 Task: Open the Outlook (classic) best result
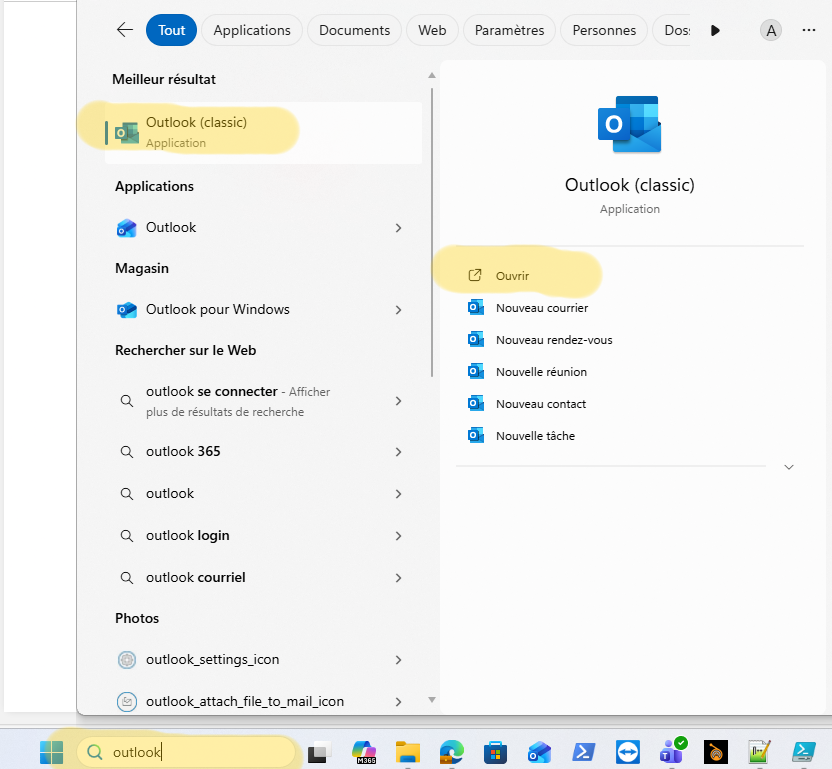264,133
